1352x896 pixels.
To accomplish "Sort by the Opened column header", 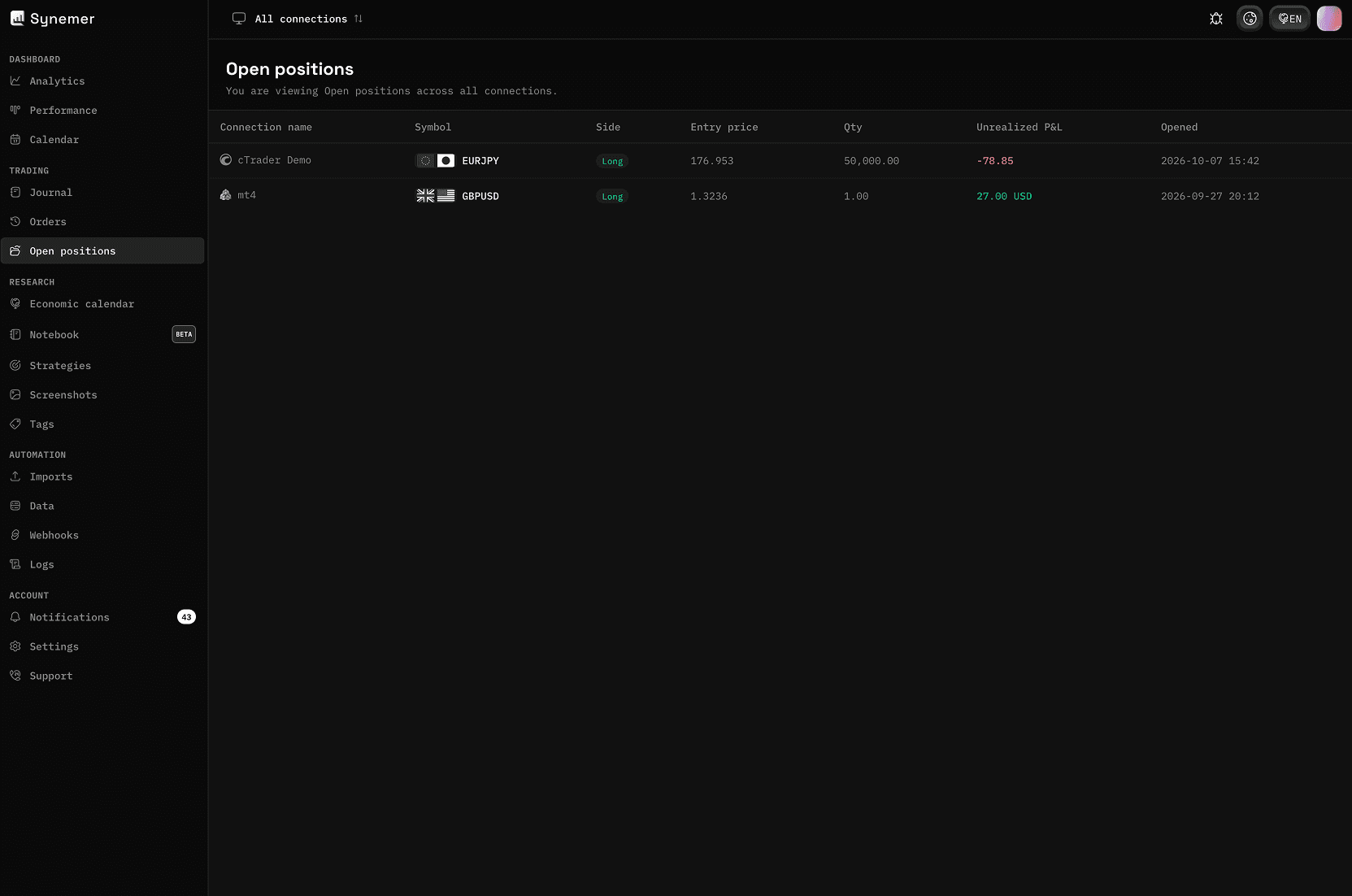I will (x=1179, y=128).
